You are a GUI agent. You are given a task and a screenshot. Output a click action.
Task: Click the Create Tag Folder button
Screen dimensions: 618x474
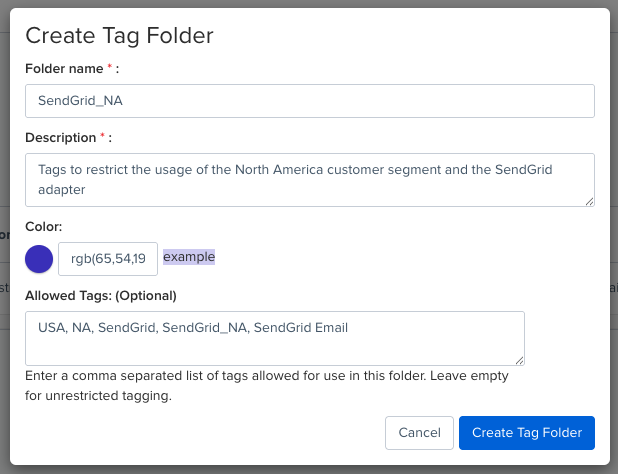pyautogui.click(x=527, y=433)
